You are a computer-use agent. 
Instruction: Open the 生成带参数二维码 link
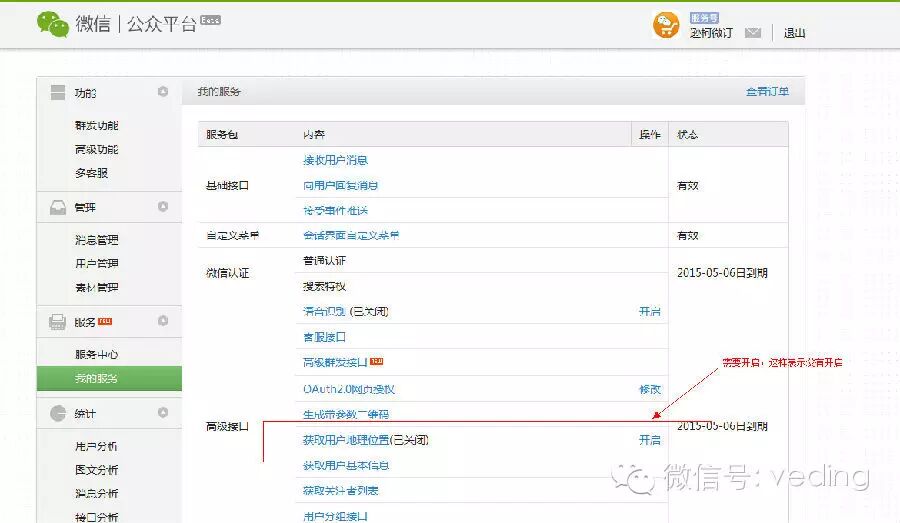pyautogui.click(x=346, y=414)
